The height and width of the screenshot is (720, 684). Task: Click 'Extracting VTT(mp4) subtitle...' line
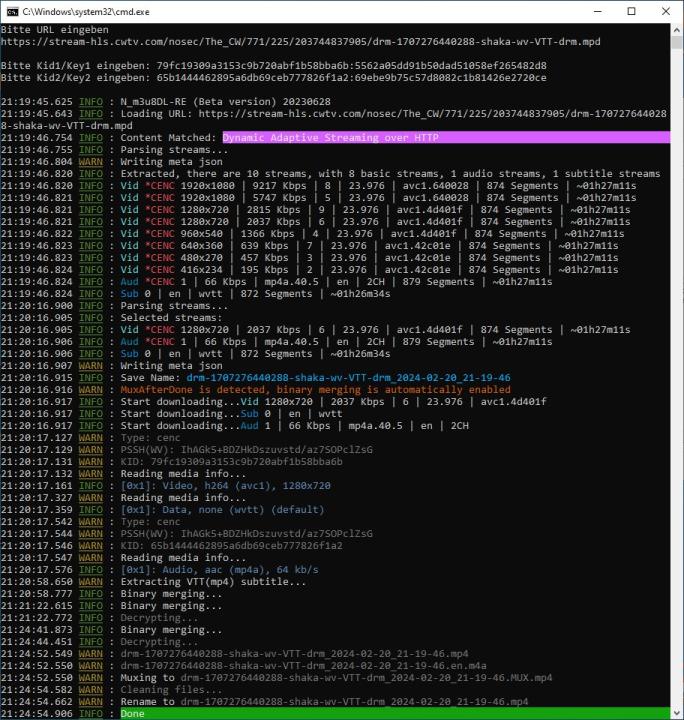153,581
